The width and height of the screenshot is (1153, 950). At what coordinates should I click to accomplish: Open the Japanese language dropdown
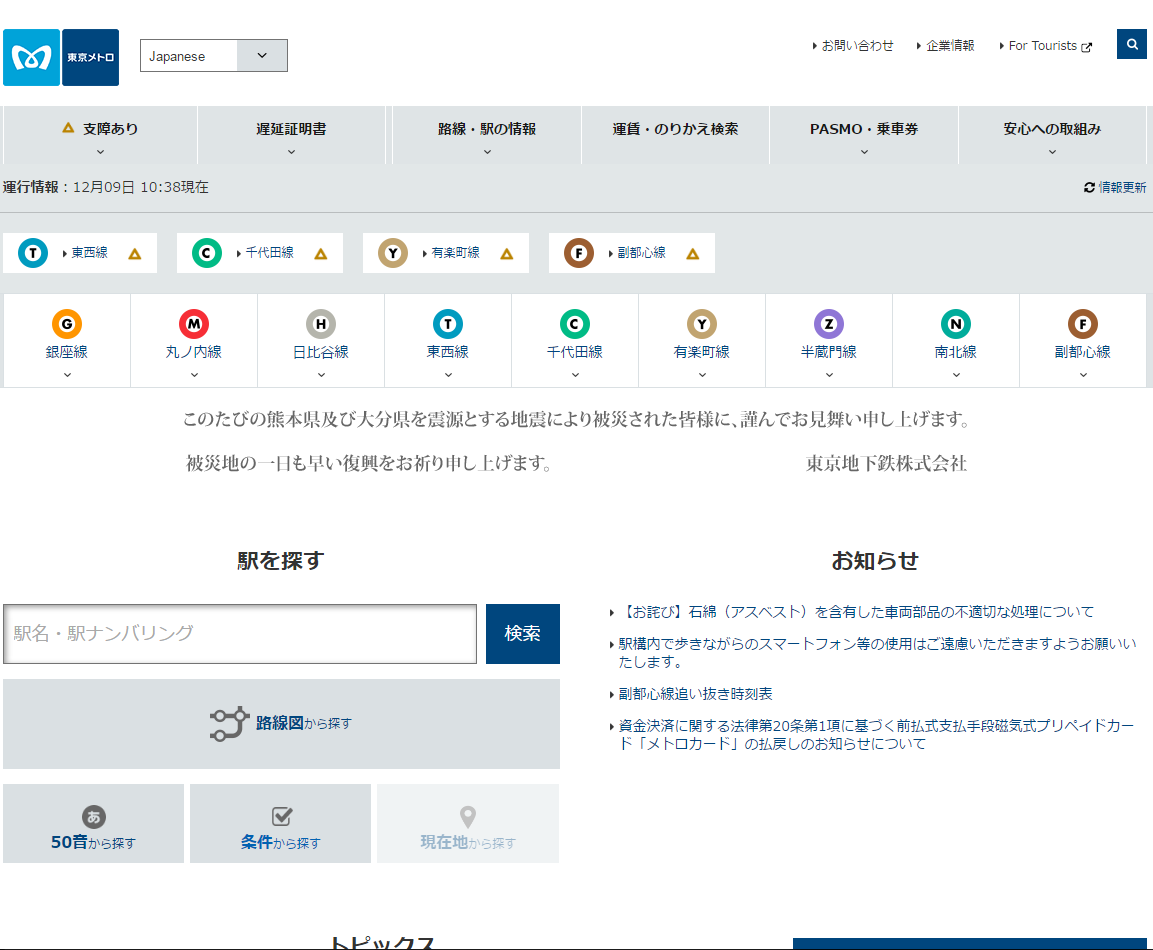[214, 56]
